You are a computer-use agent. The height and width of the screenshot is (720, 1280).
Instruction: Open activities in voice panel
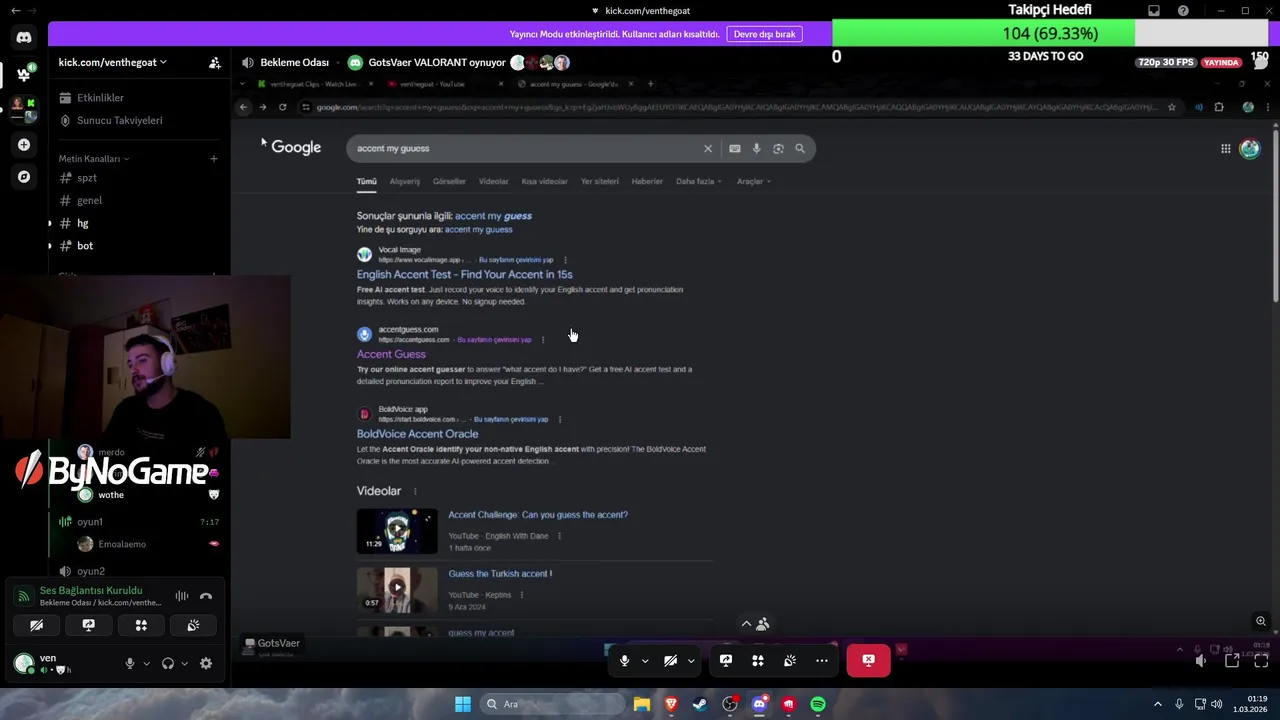(141, 625)
